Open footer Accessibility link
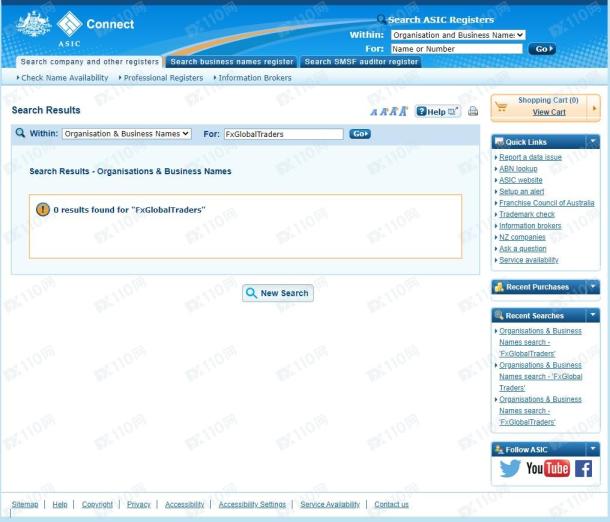This screenshot has width=610, height=522. 184,504
